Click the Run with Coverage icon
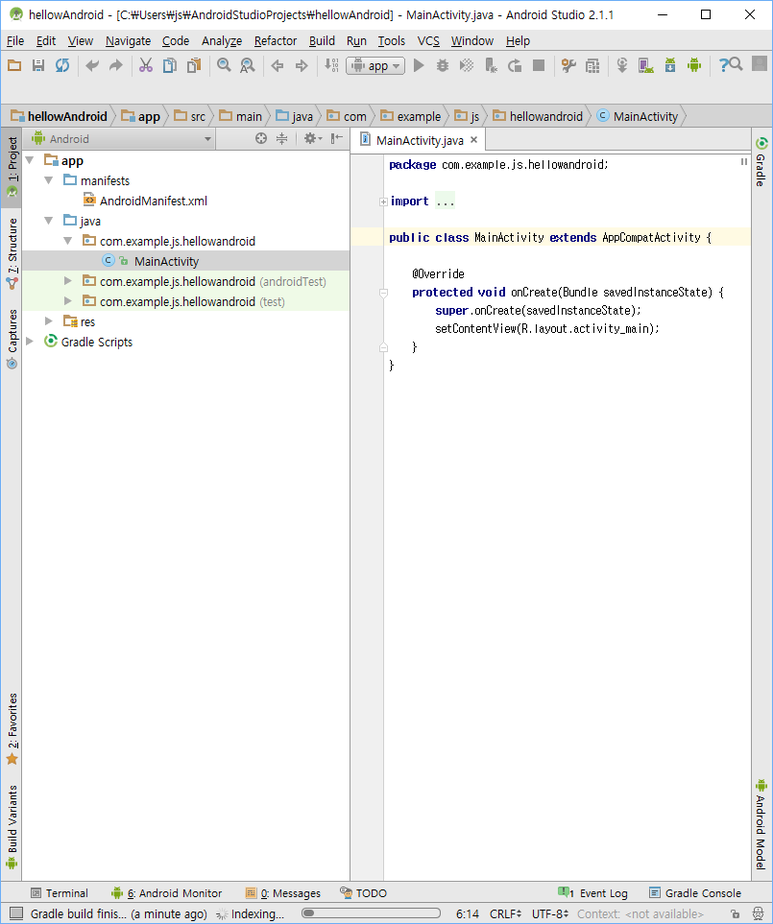This screenshot has width=773, height=924. click(x=467, y=65)
